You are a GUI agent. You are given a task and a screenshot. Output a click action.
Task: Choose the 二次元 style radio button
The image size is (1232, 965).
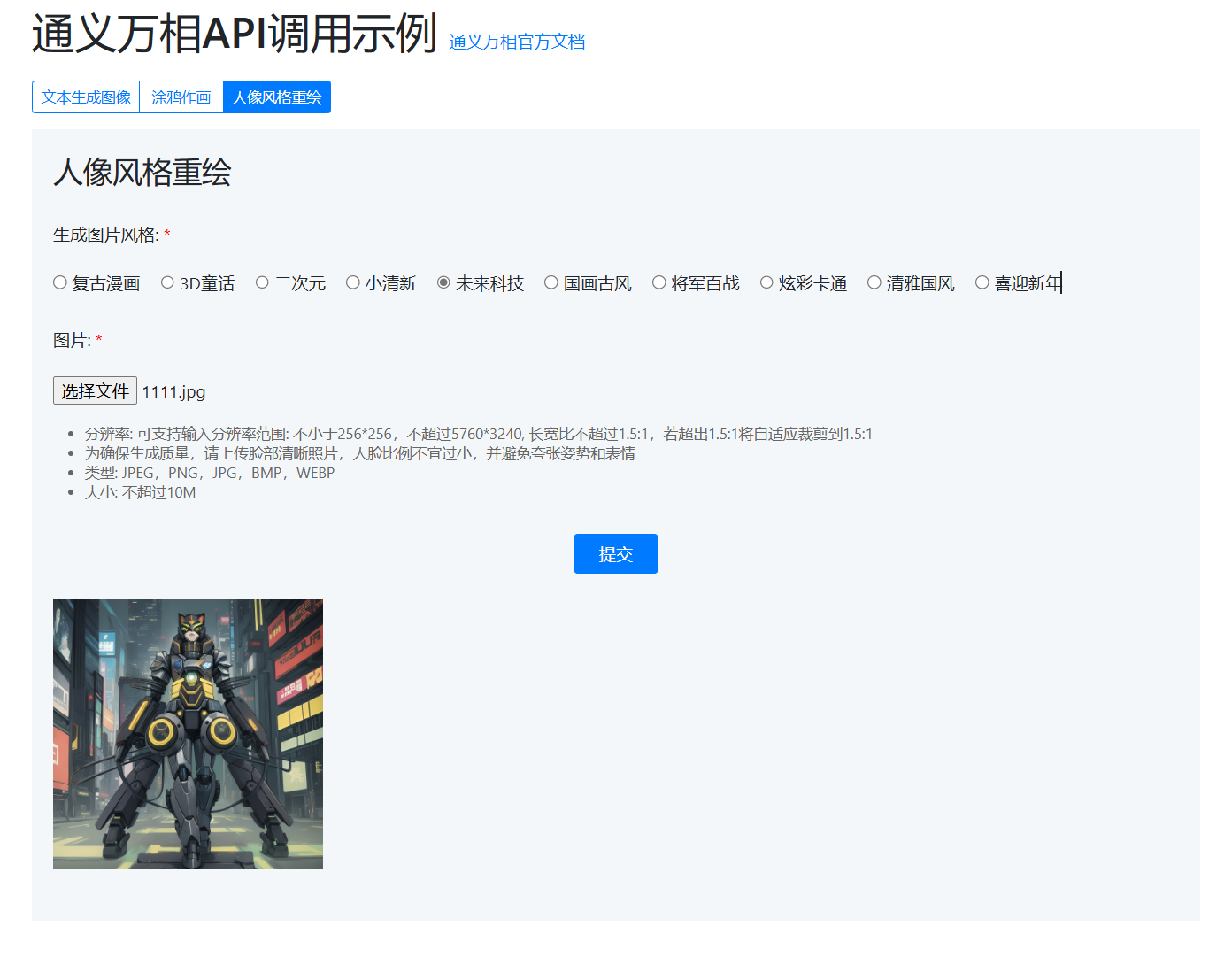[x=262, y=282]
